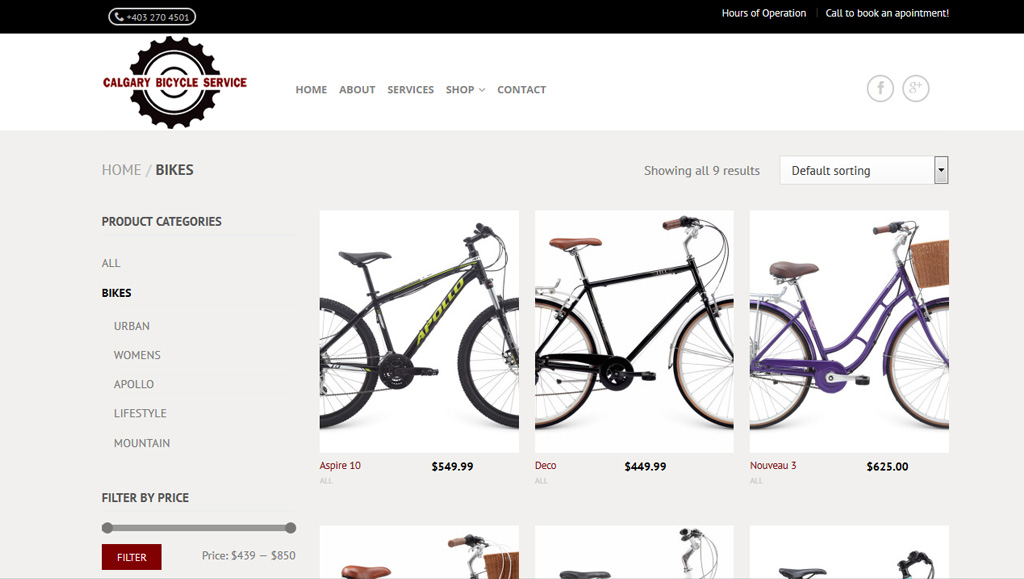
Task: Click the phone number badge +403 270 4501
Action: [x=152, y=17]
